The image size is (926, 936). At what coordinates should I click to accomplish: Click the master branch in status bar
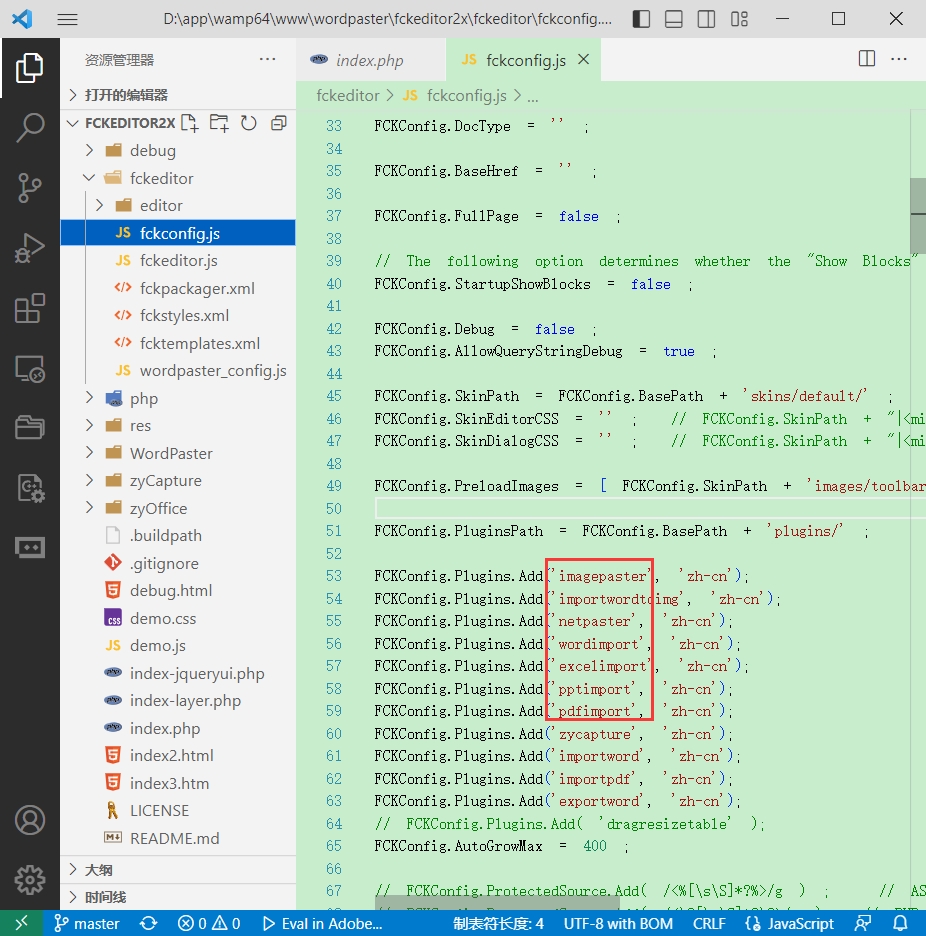(x=87, y=924)
